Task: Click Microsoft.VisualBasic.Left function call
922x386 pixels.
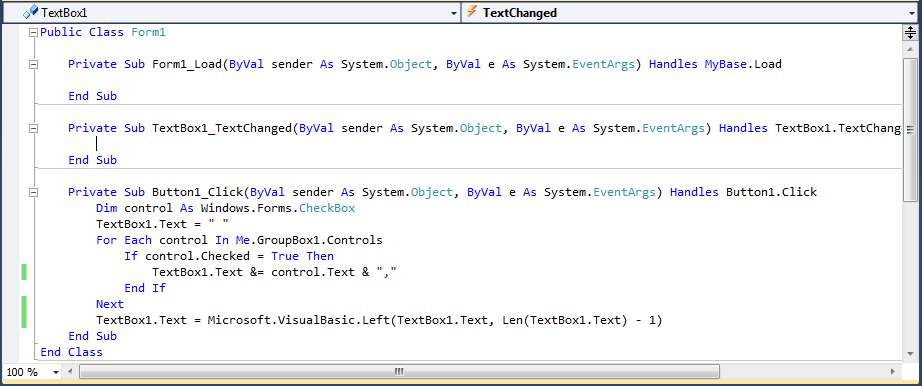Action: [x=300, y=321]
